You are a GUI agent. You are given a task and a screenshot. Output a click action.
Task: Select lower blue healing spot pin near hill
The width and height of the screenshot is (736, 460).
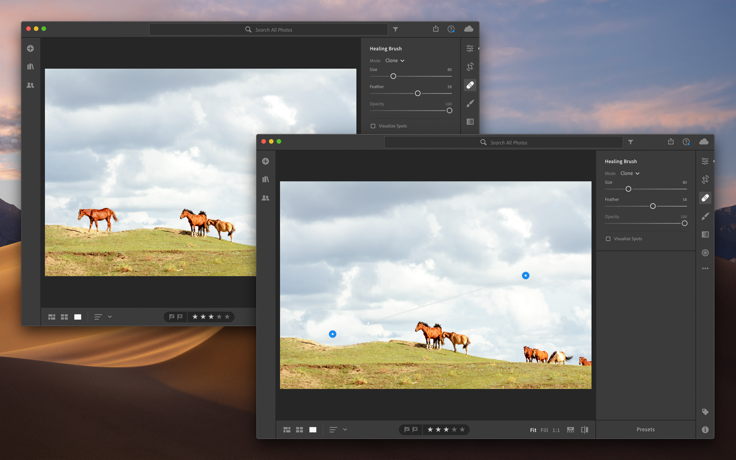pyautogui.click(x=332, y=334)
